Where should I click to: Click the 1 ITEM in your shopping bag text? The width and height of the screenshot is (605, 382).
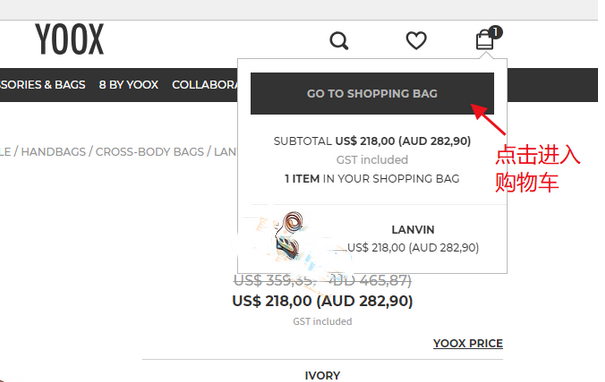[372, 179]
